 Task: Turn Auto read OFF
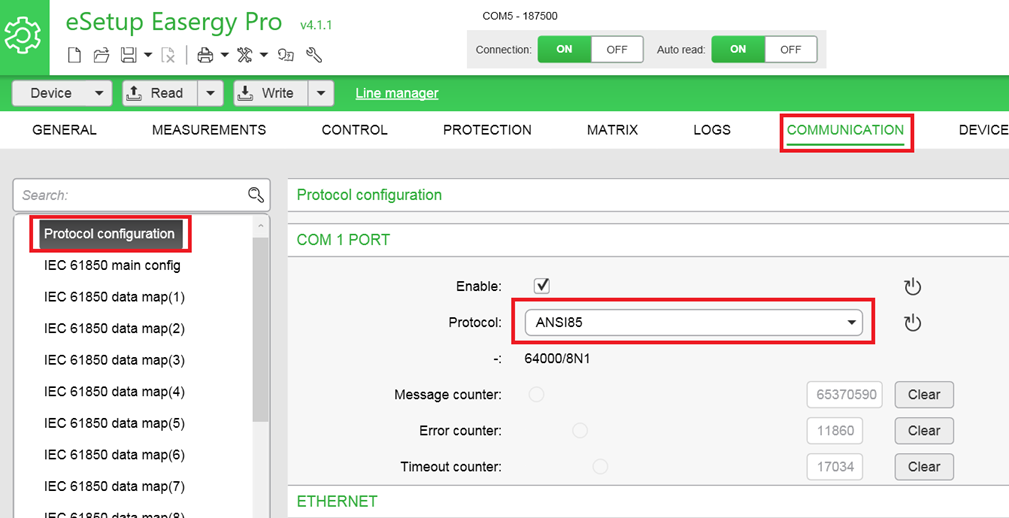(791, 50)
